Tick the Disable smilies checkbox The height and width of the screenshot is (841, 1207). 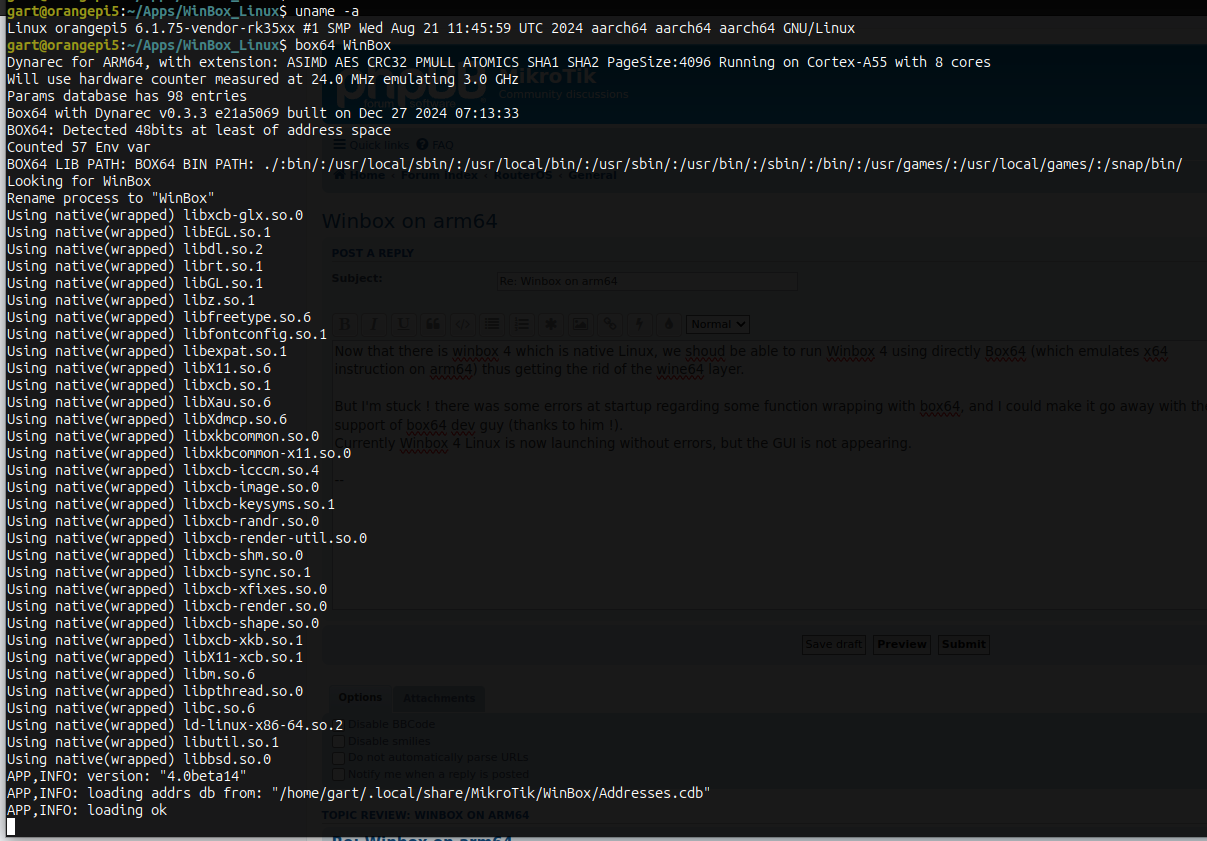339,741
